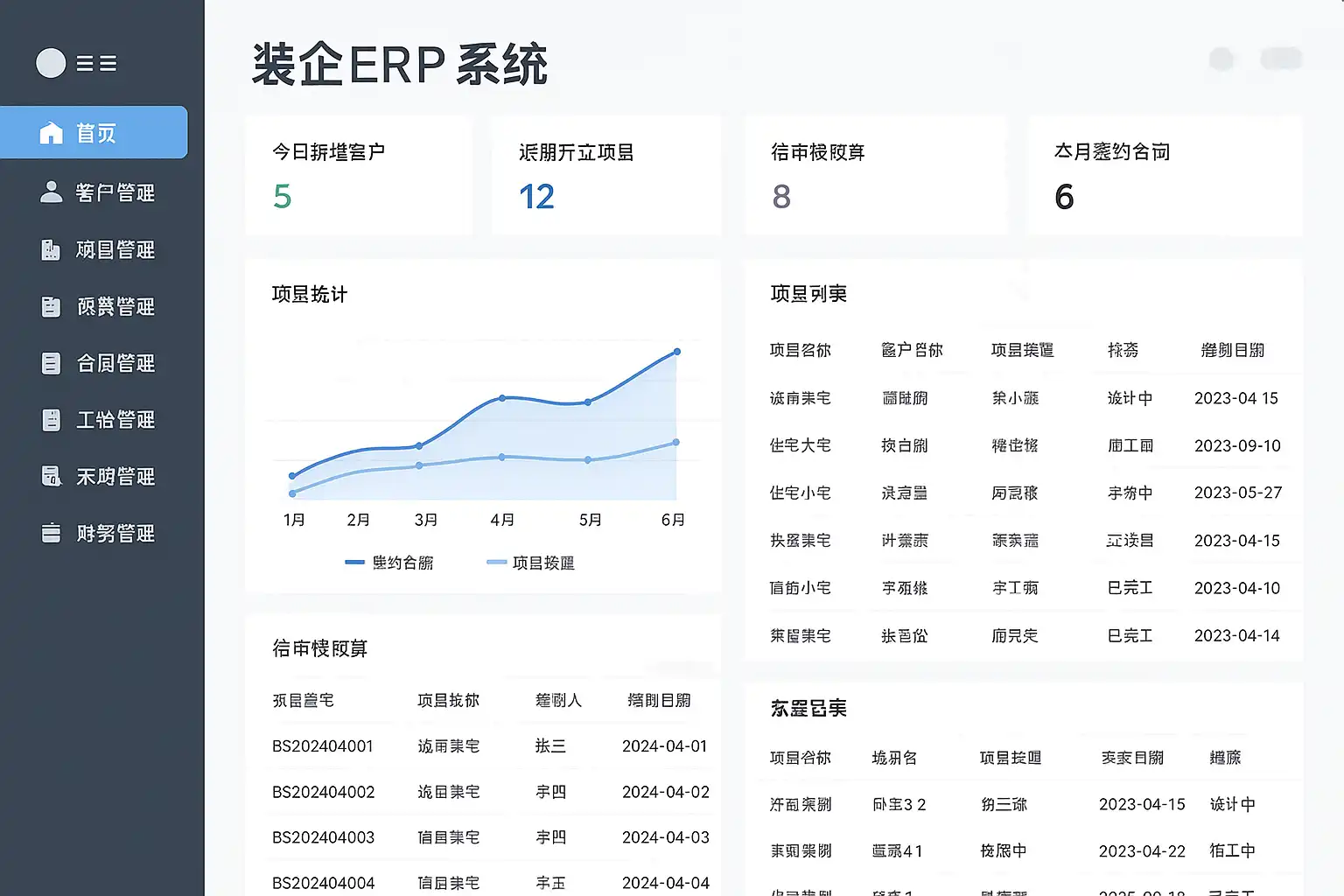
Task: Select the project row dated 2023-05-27
Action: pyautogui.click(x=1022, y=493)
